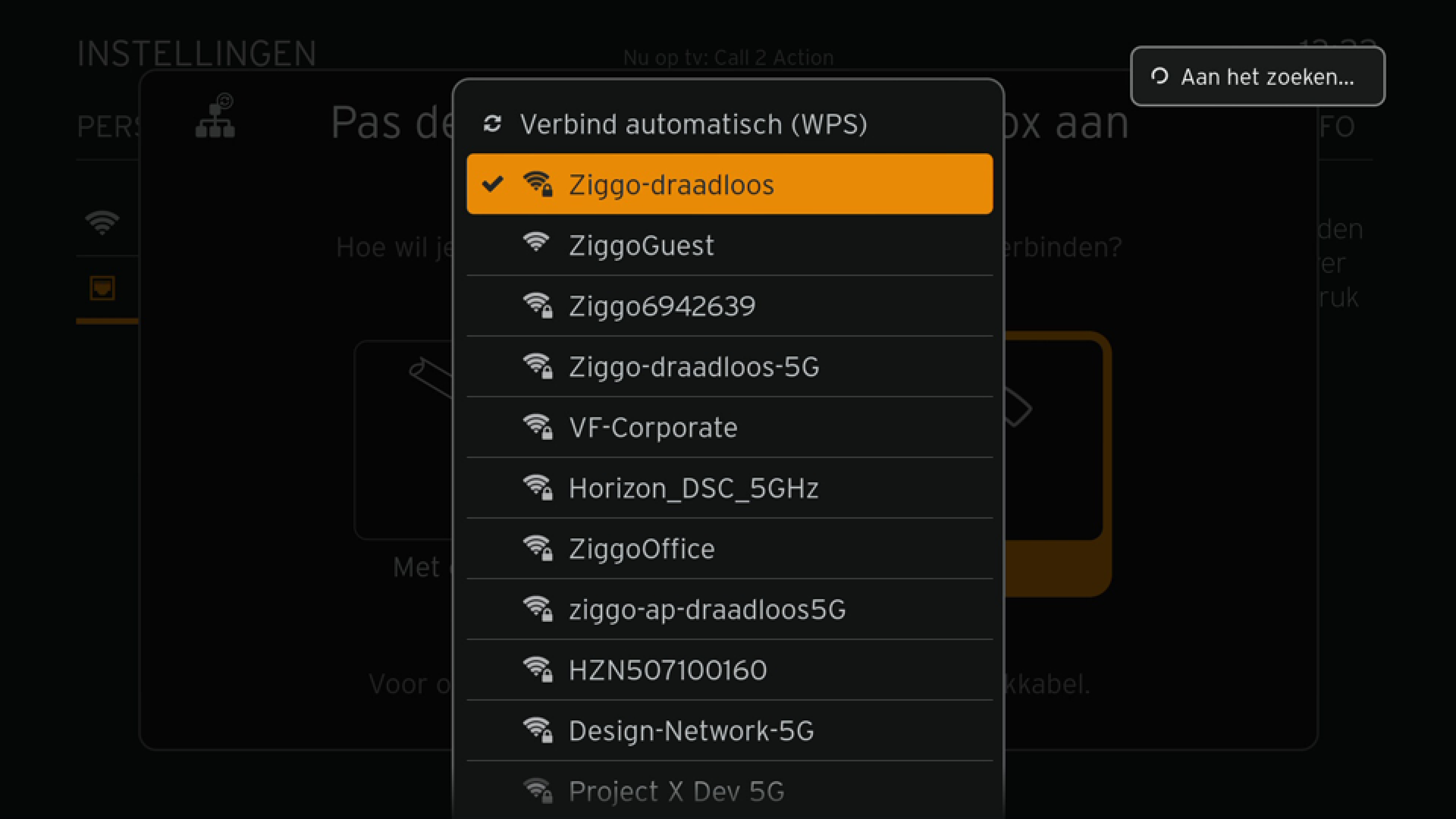Viewport: 1456px width, 819px height.
Task: Click the refresh icon next to Verbind automatisch (WPS)
Action: 492,124
